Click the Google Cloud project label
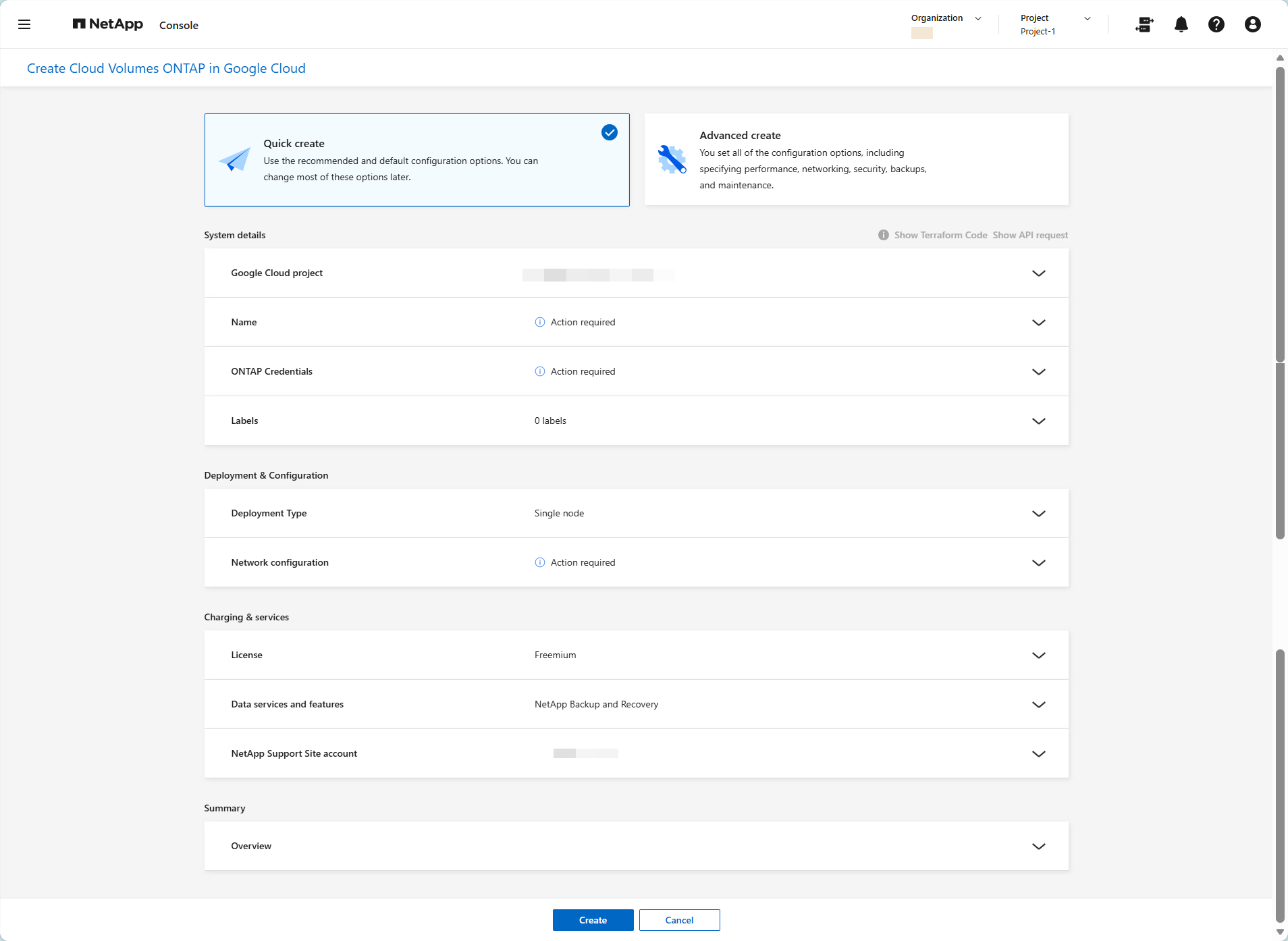The width and height of the screenshot is (1288, 941). [x=277, y=273]
